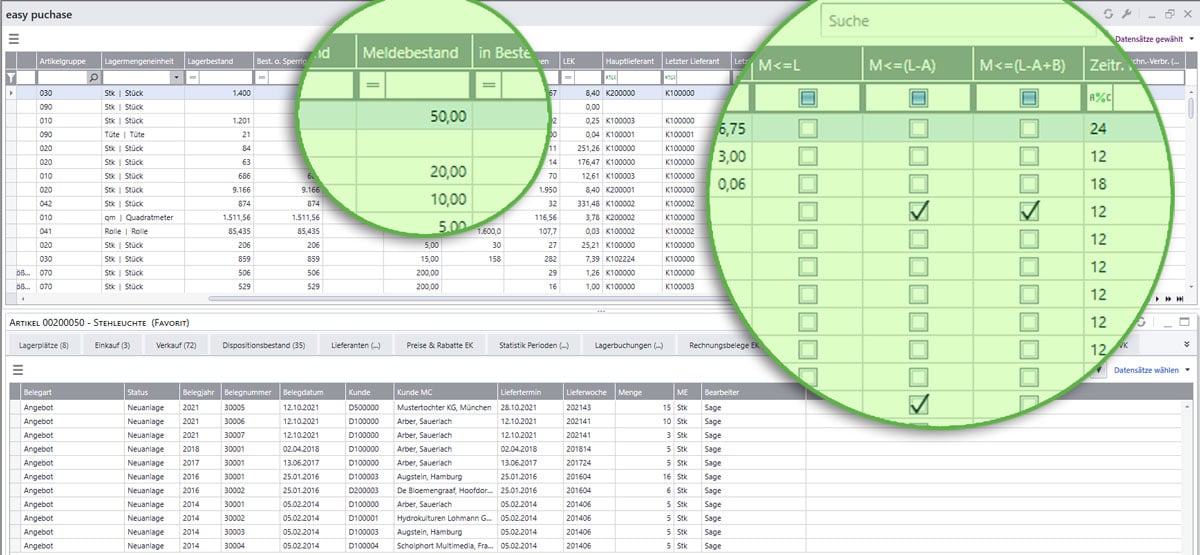Tick the M<=(L-A+B) checkbox in the row with 24

pos(1028,128)
